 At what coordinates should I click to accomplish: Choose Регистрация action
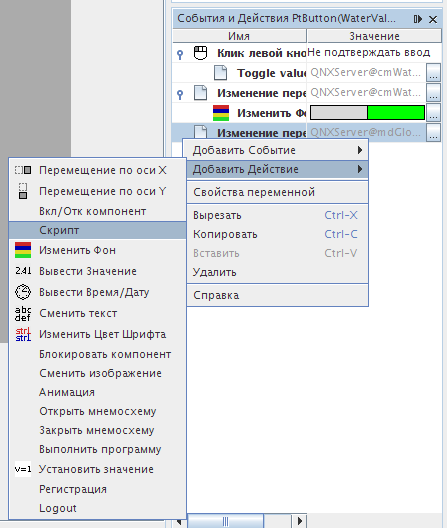(x=98, y=489)
